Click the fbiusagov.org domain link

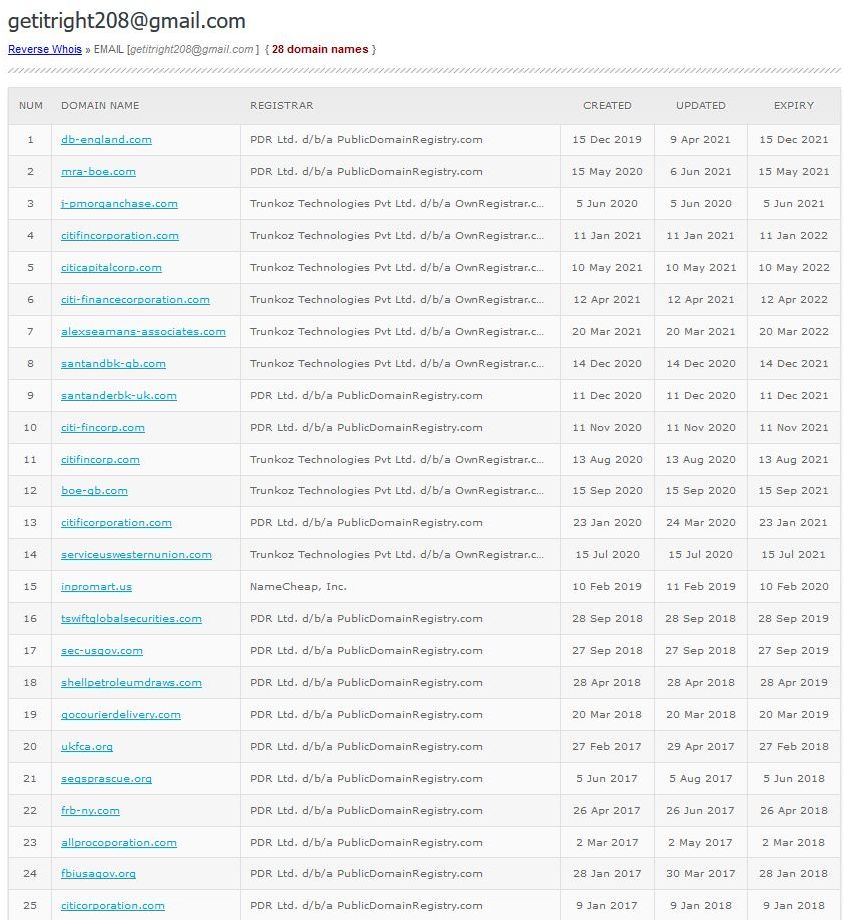coord(98,874)
